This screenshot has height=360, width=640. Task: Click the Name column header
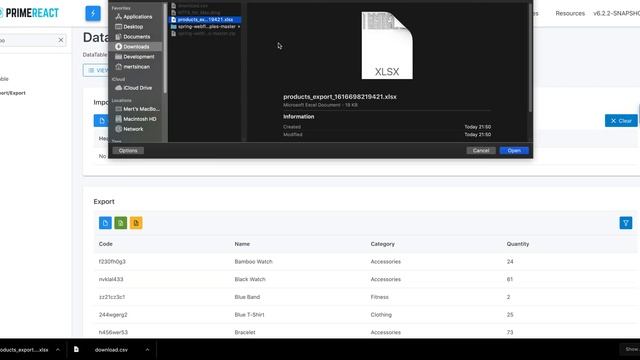(x=242, y=244)
